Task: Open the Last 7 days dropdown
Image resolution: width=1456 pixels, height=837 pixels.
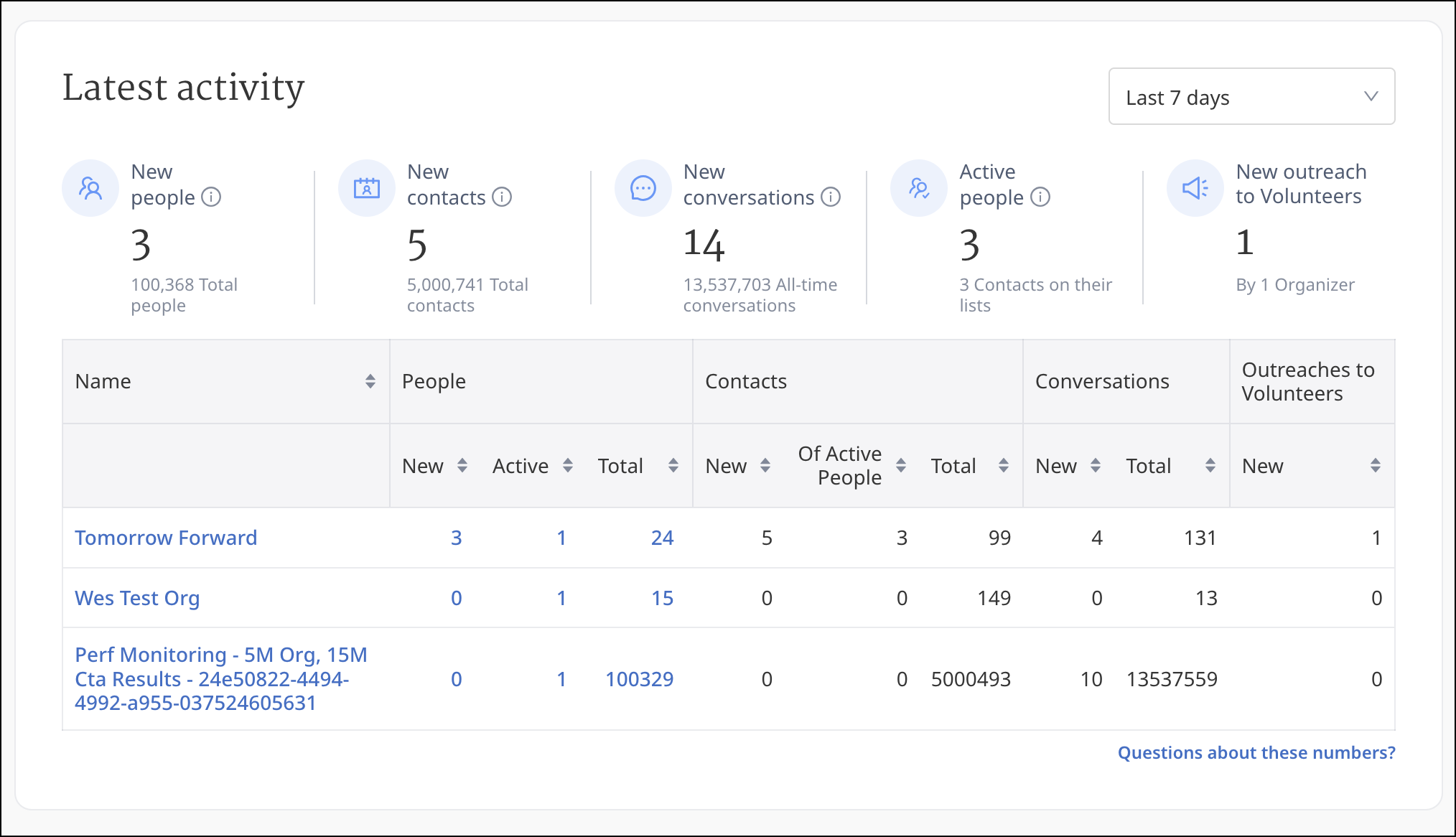Action: coord(1251,97)
